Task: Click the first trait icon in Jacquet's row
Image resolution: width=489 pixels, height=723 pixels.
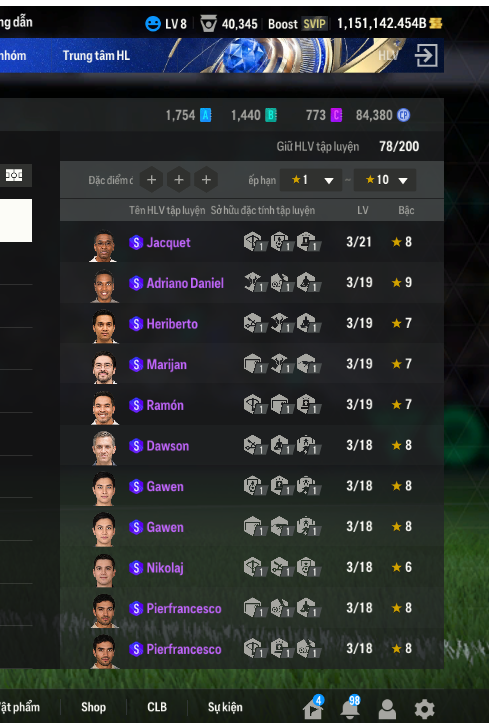Action: pyautogui.click(x=253, y=242)
